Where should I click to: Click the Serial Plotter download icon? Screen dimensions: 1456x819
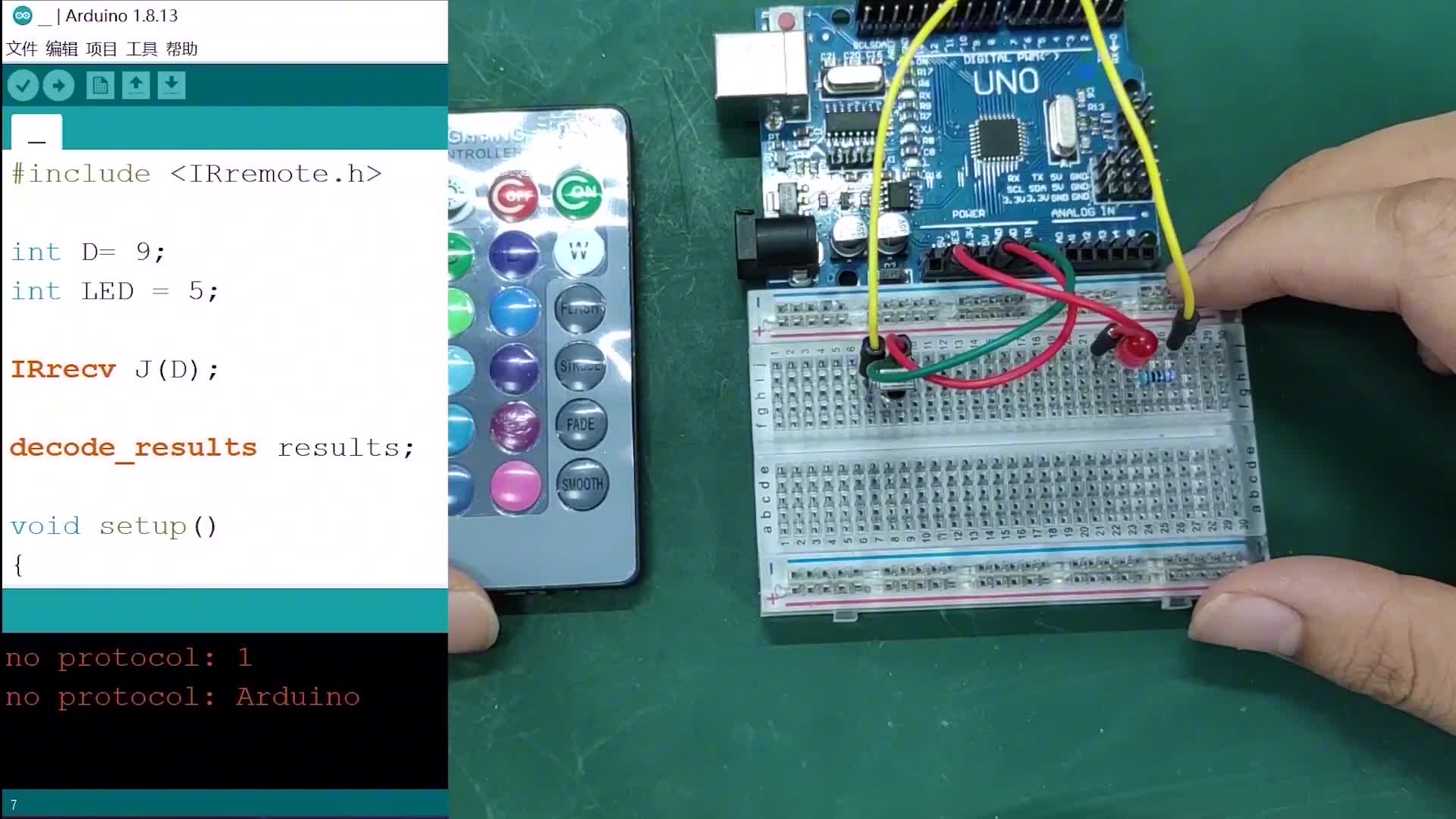point(171,85)
